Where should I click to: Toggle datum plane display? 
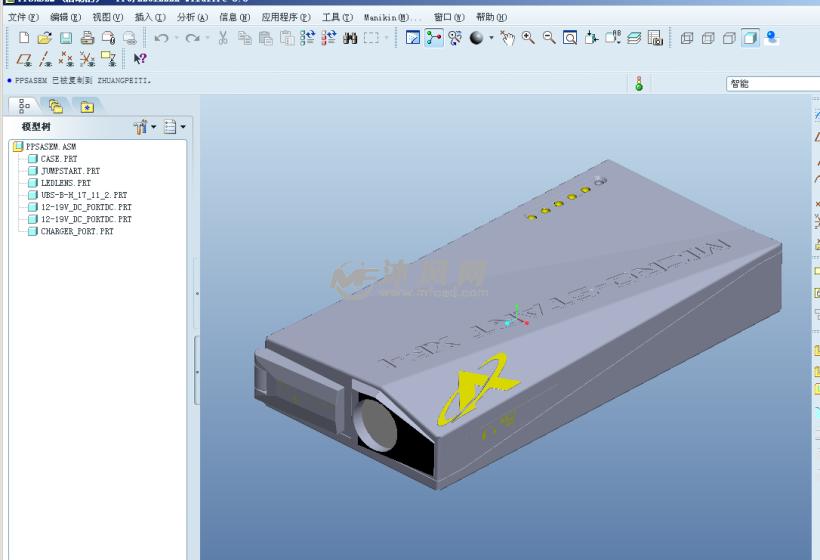point(24,59)
